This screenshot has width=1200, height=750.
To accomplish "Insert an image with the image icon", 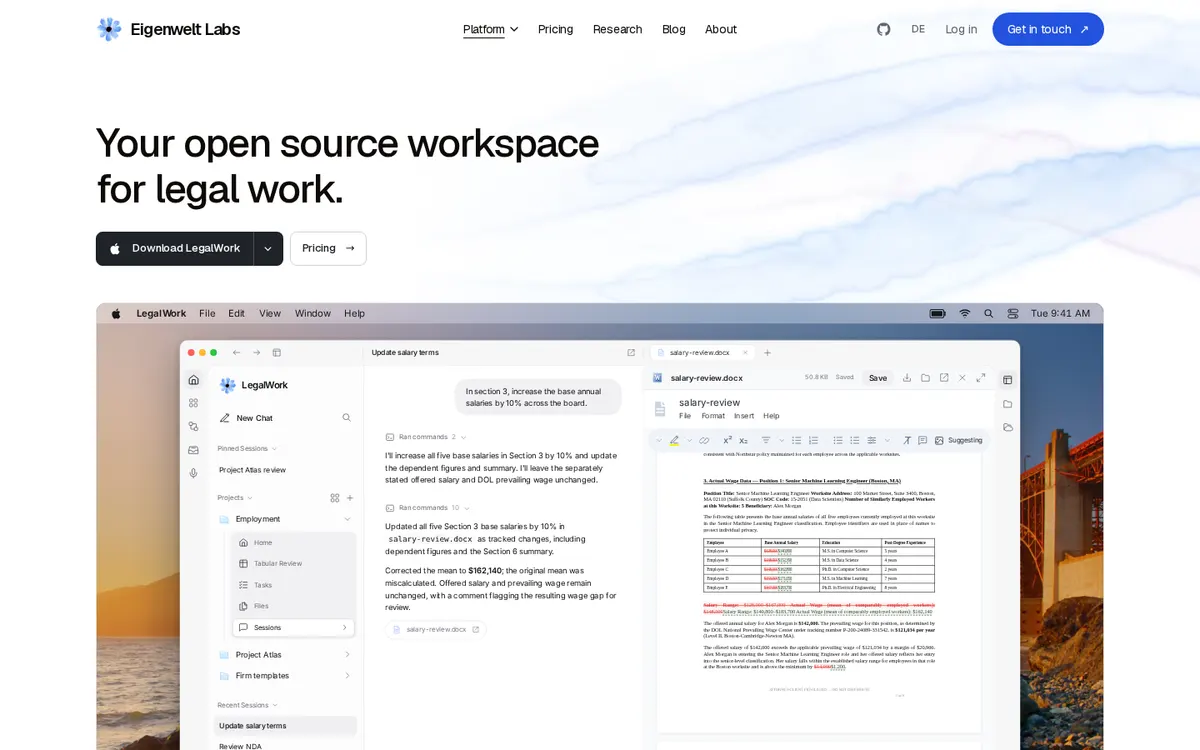I will [939, 440].
